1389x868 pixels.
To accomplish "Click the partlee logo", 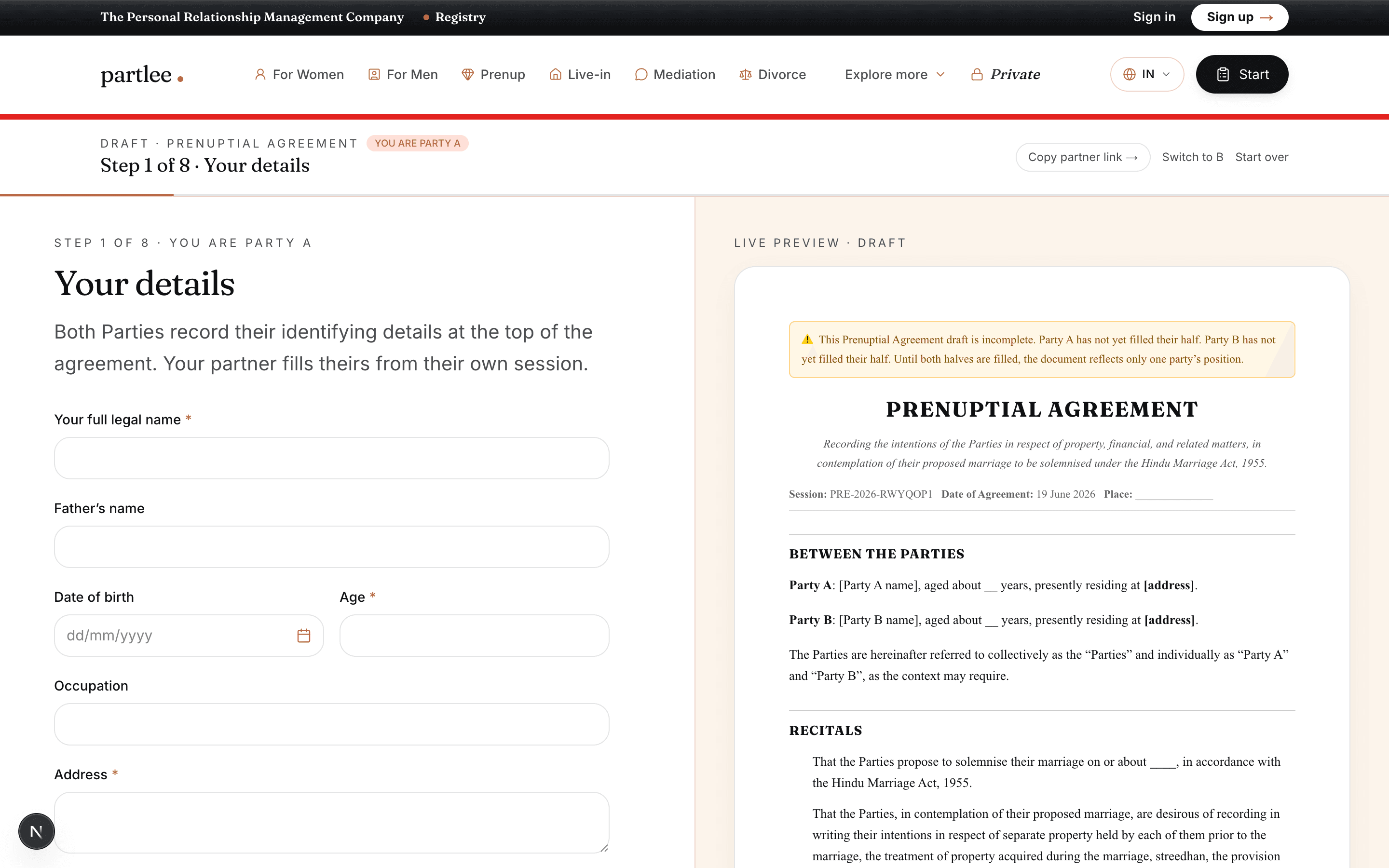I will [x=142, y=75].
